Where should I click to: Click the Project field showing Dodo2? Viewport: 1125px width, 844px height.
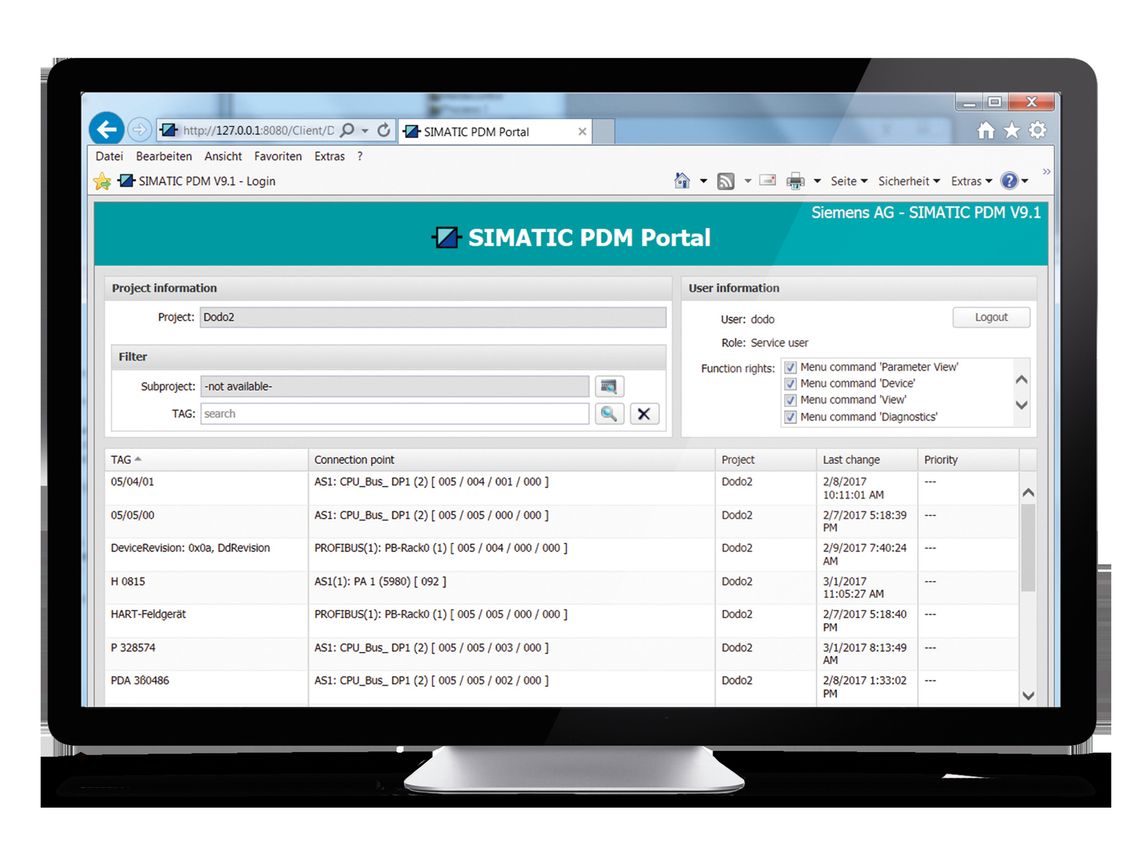(433, 317)
